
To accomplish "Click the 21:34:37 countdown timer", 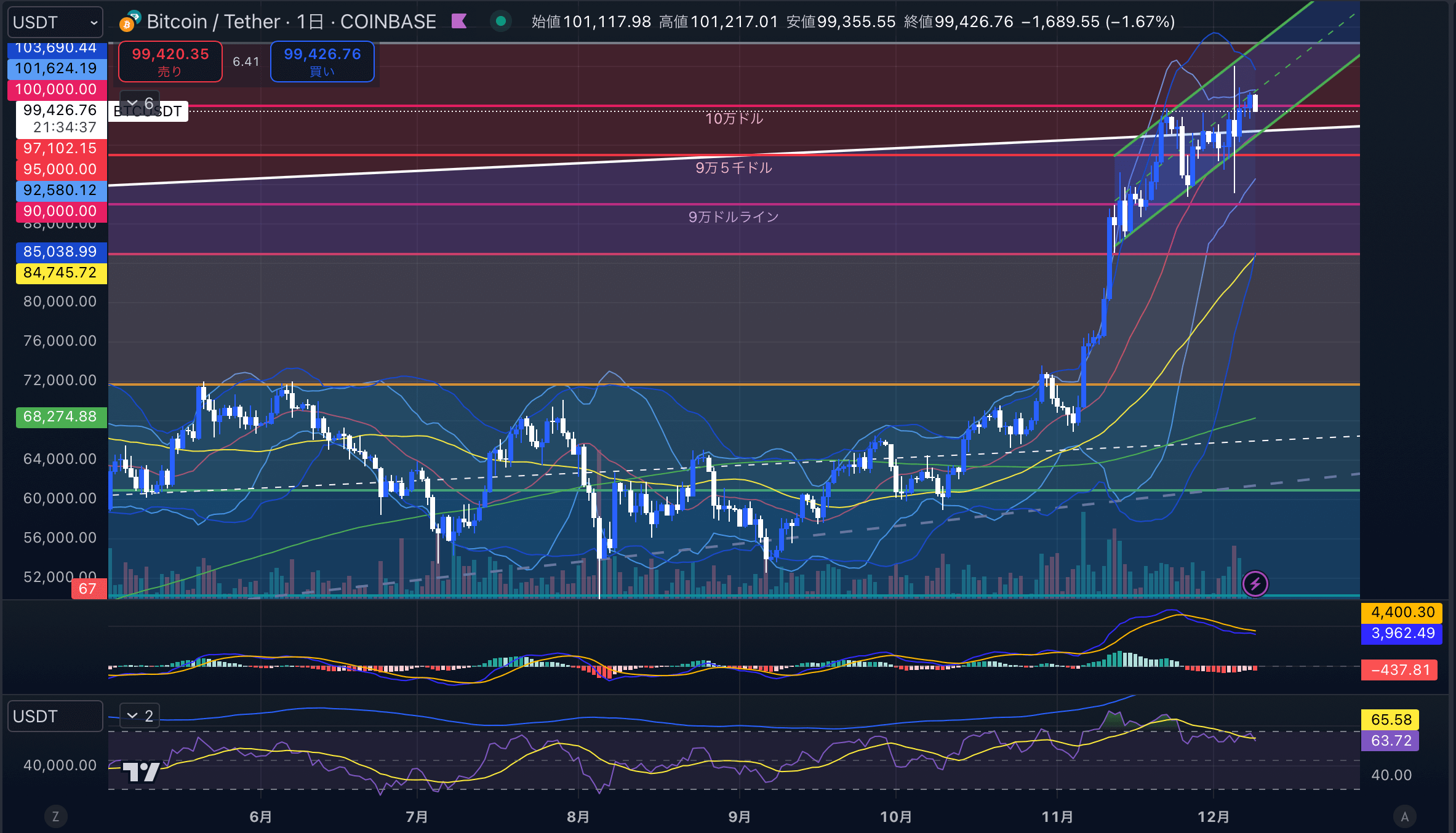I will coord(65,127).
